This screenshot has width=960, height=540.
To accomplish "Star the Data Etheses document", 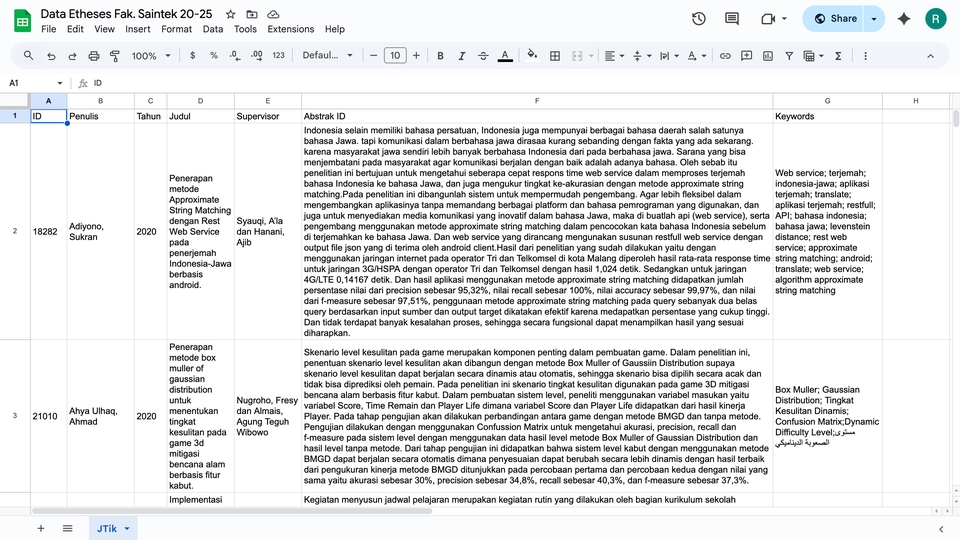I will pos(230,14).
